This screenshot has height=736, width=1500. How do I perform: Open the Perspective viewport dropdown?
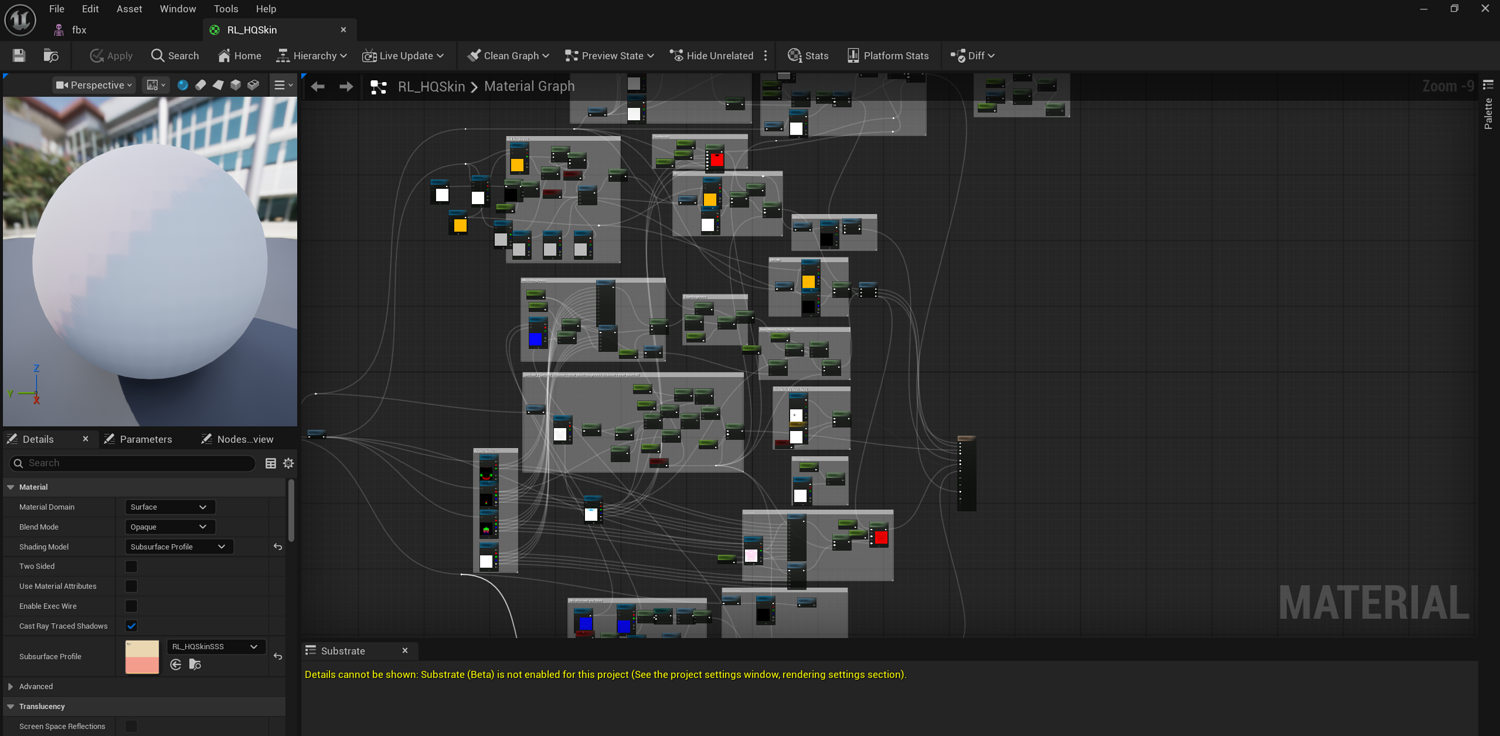94,85
